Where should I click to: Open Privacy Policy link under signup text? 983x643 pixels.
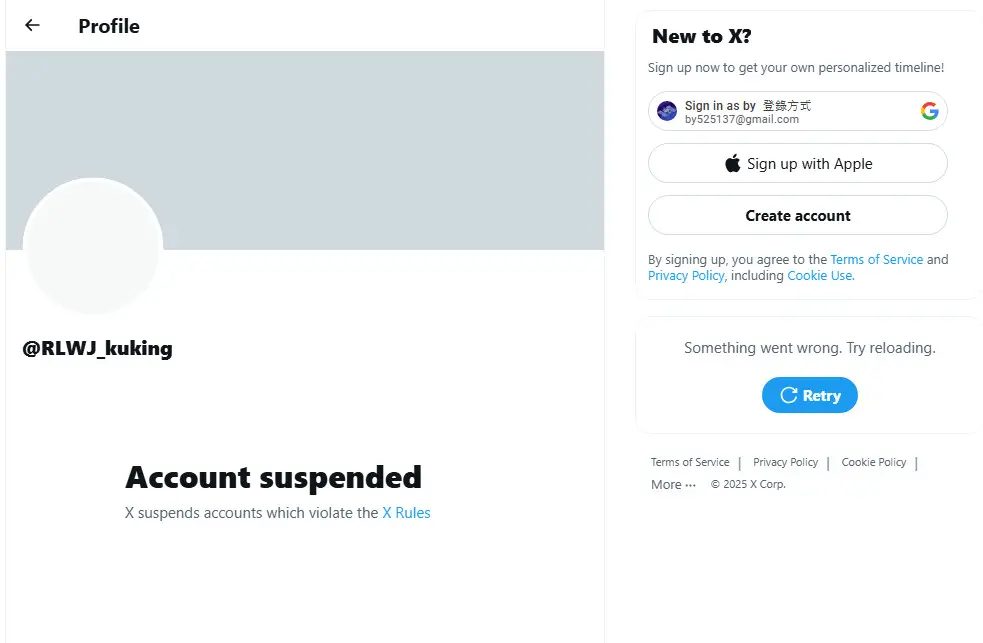686,276
